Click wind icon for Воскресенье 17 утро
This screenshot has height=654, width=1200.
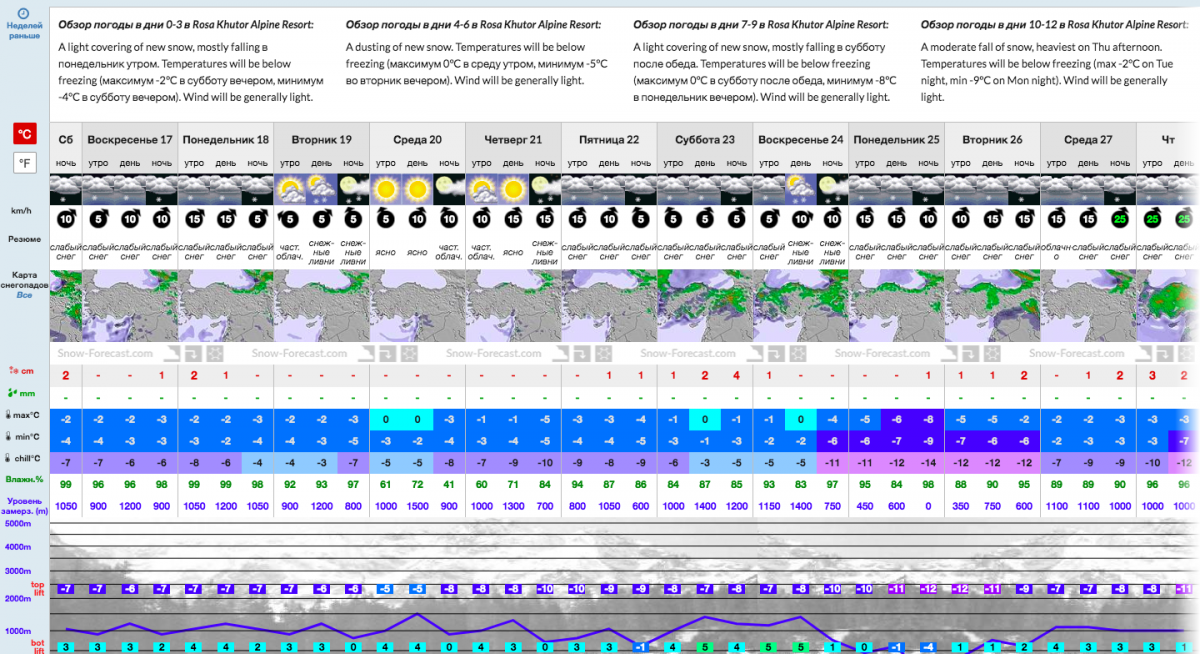(x=98, y=219)
